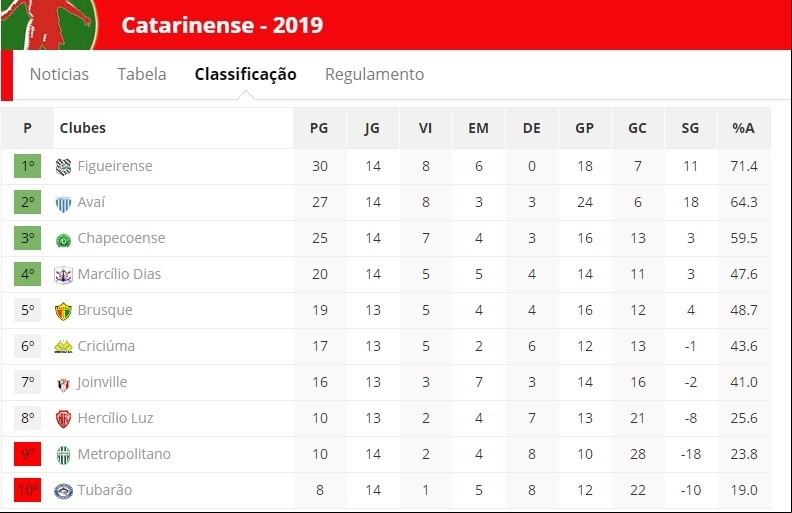Click the PG column header
The width and height of the screenshot is (792, 513).
[319, 128]
